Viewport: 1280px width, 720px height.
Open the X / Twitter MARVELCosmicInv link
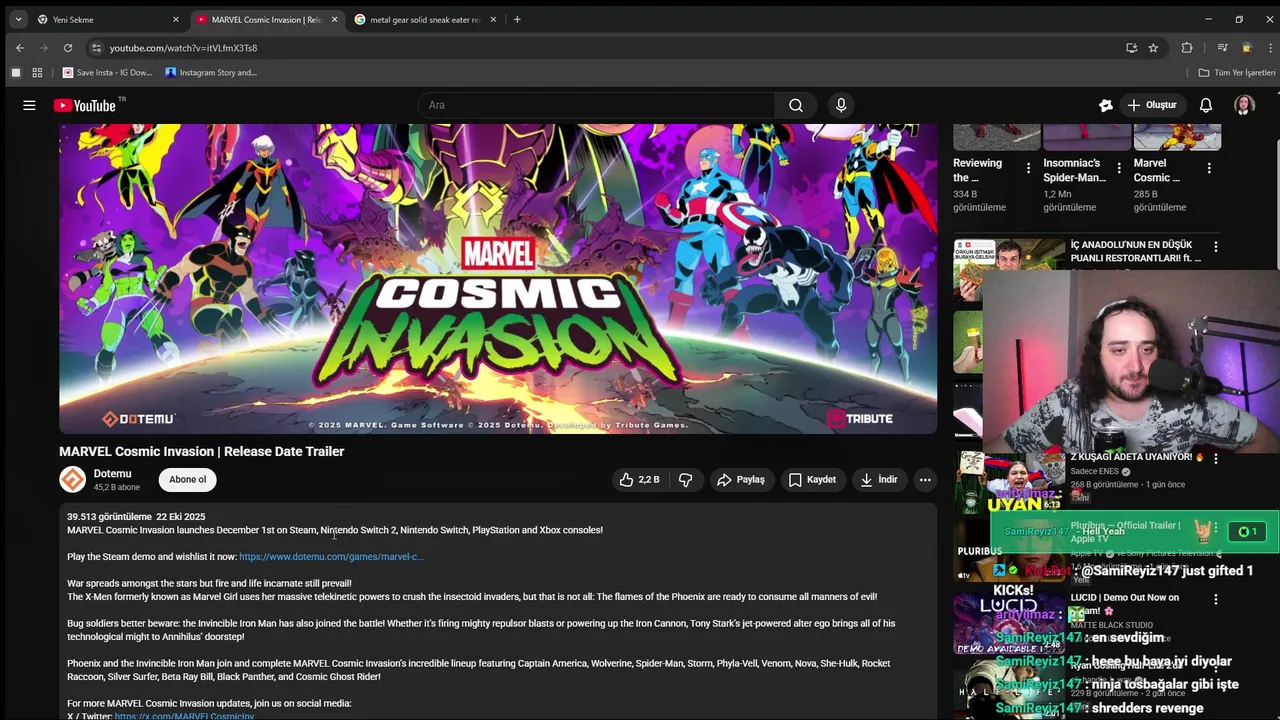point(184,716)
